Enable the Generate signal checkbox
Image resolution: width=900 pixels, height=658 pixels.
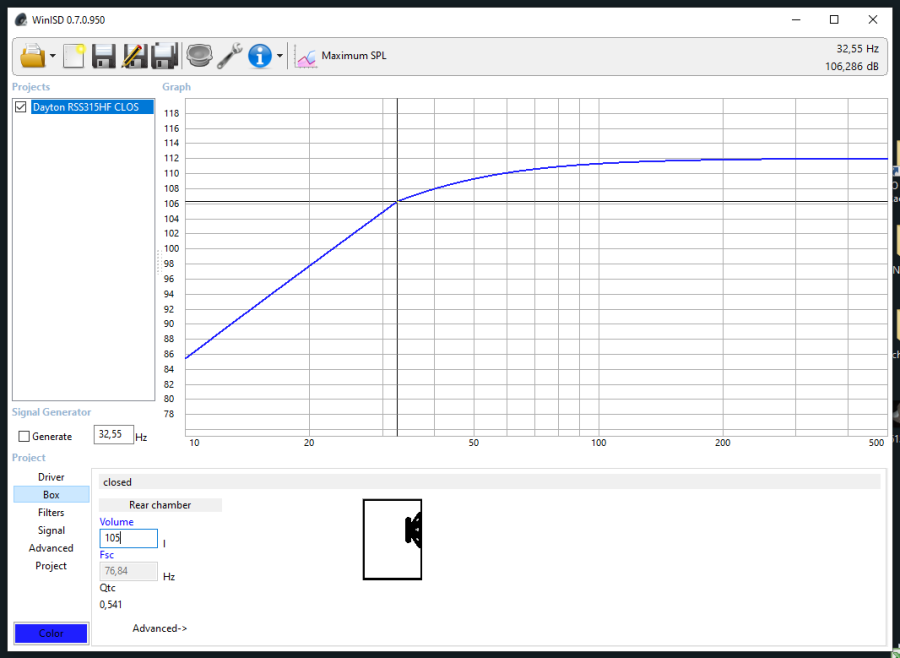click(x=25, y=437)
